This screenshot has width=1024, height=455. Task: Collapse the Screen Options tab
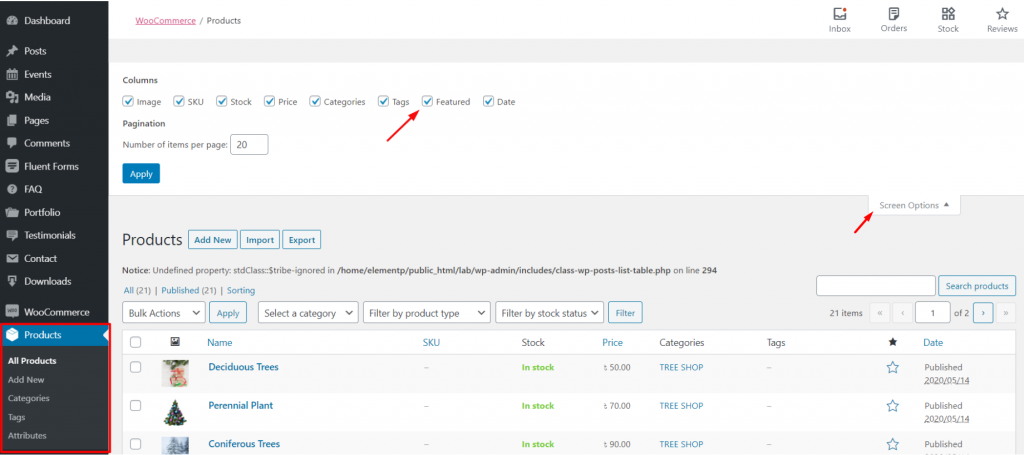[914, 205]
